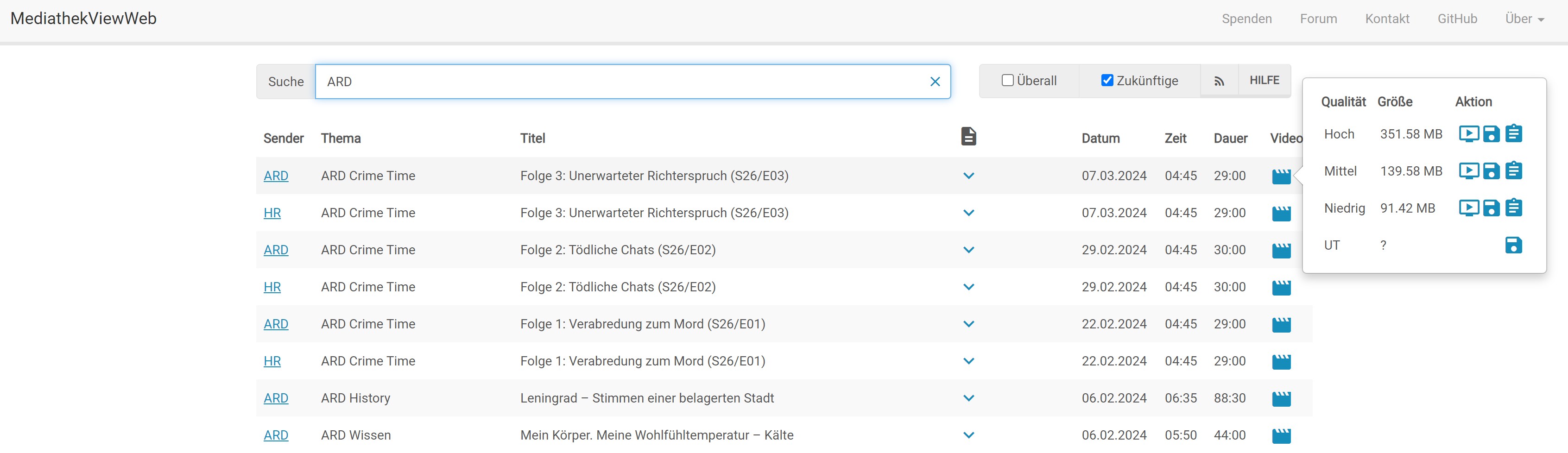Expand description of ARD Tödliche Chats
This screenshot has height=453, width=1568.
coord(968,250)
